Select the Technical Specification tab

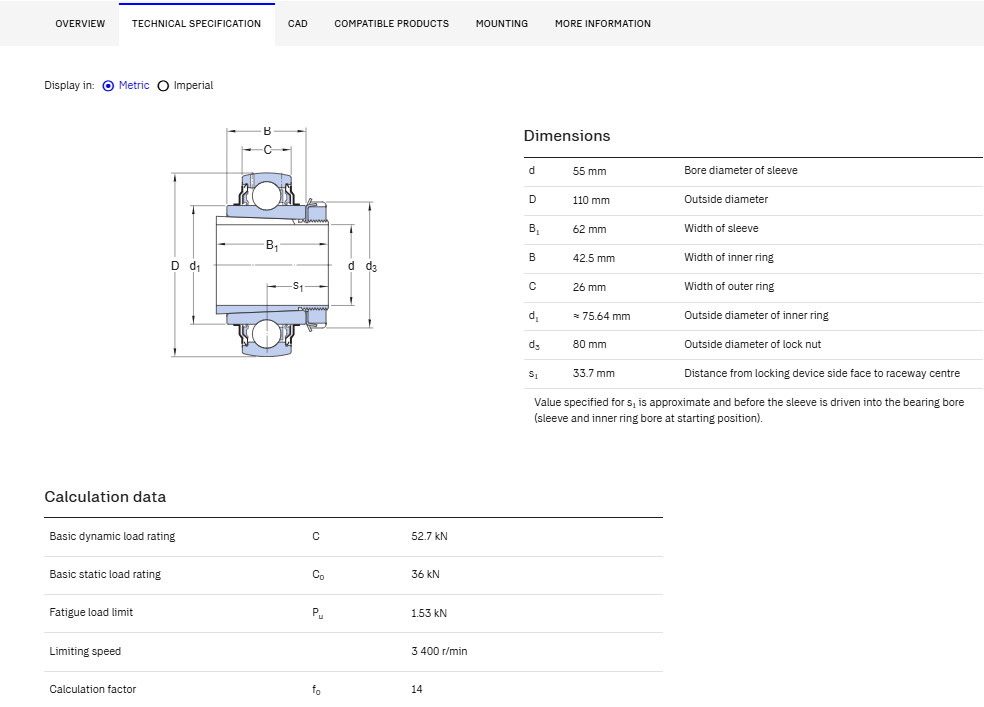tap(196, 24)
